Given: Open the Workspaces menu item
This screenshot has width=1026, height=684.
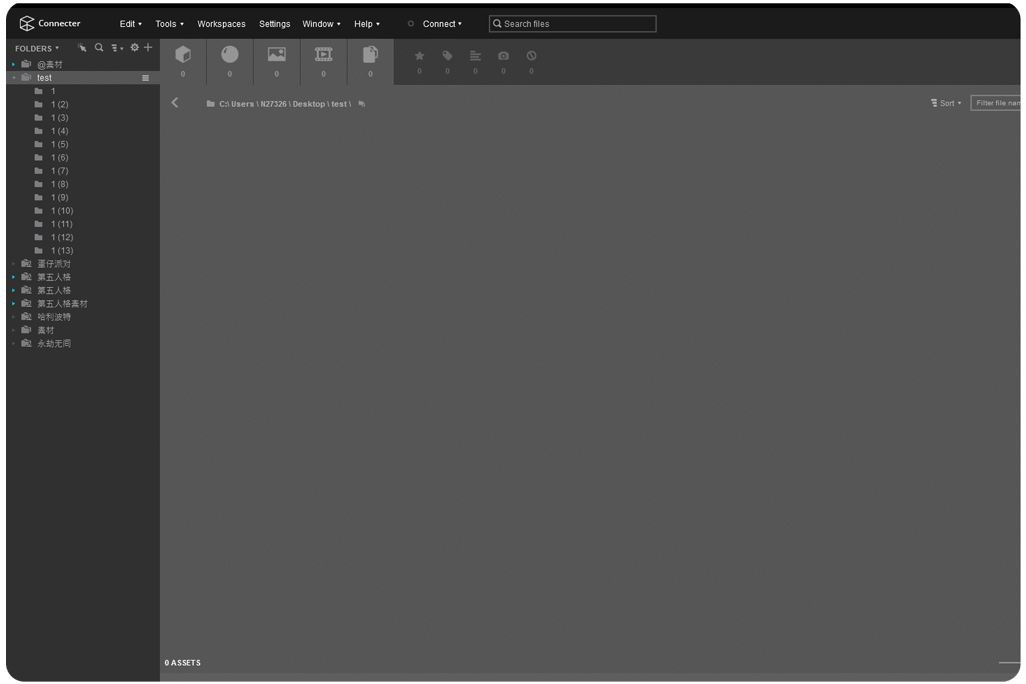Looking at the screenshot, I should [x=221, y=24].
